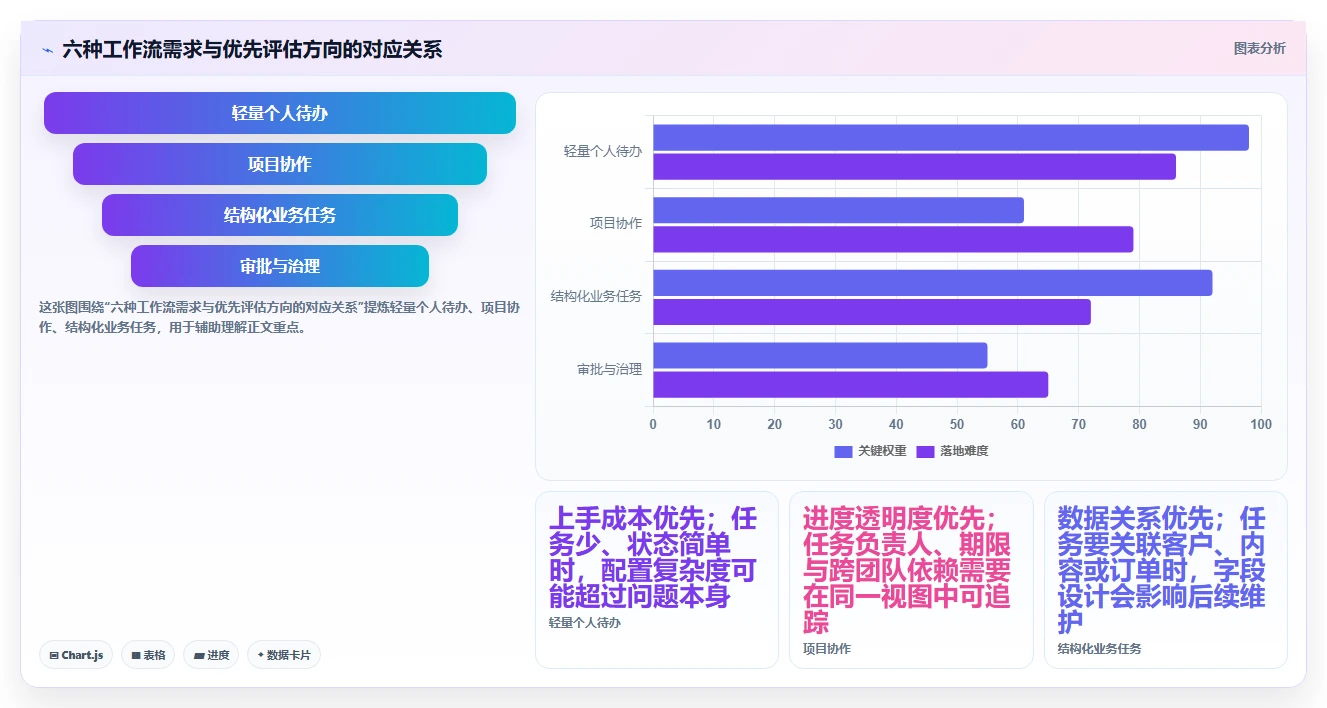Viewport: 1327px width, 708px height.
Task: Click the 数据卡片 tag chip
Action: click(284, 655)
